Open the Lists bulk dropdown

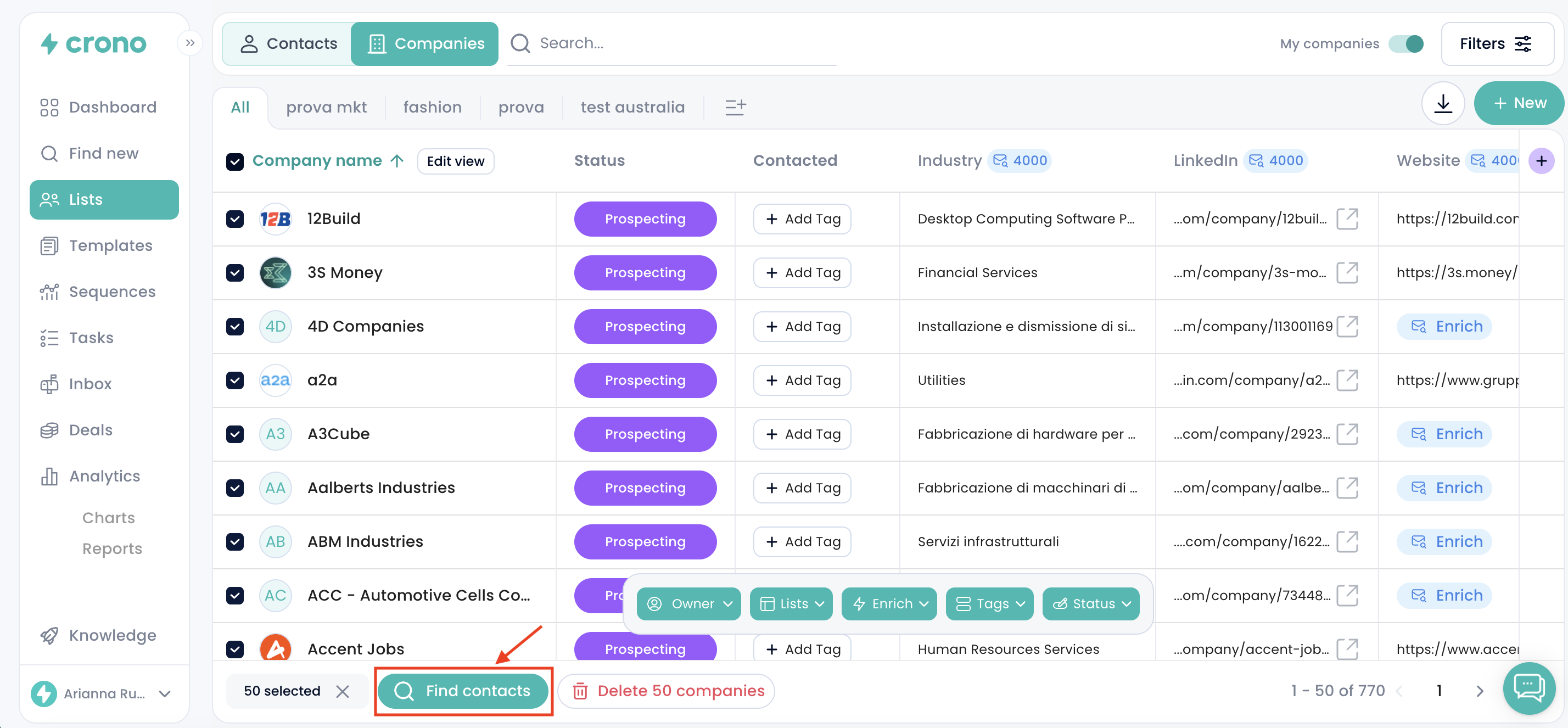(791, 604)
